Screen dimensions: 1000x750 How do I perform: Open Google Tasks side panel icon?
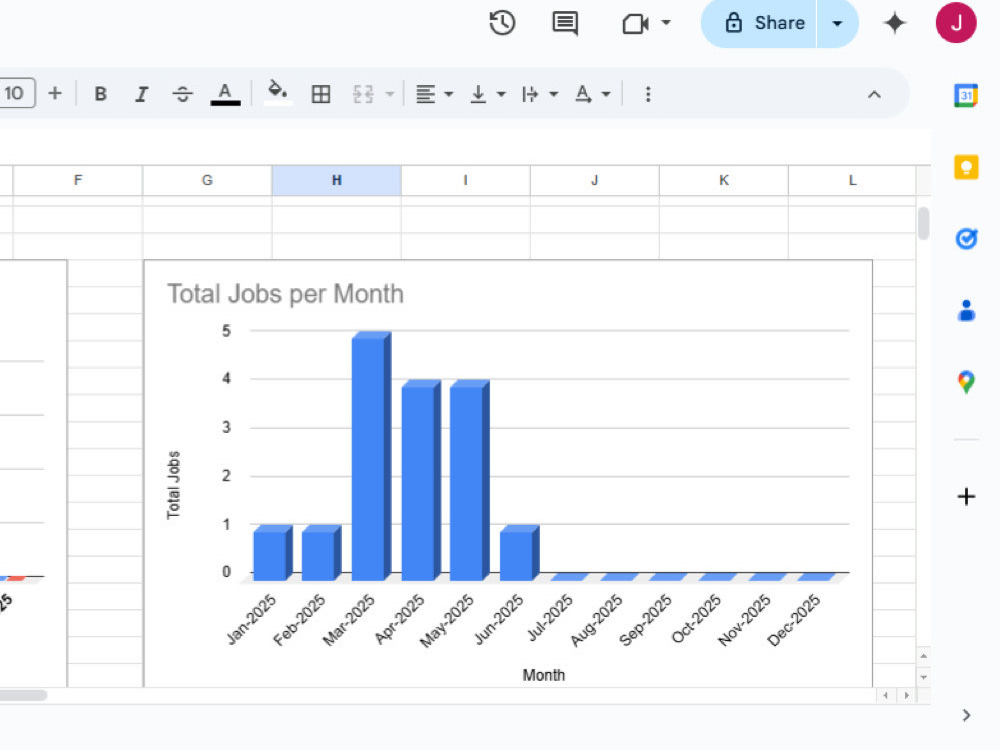(x=966, y=239)
